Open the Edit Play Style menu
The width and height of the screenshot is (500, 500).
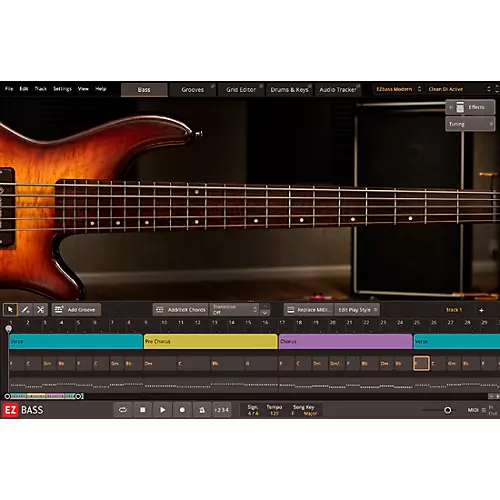[357, 310]
